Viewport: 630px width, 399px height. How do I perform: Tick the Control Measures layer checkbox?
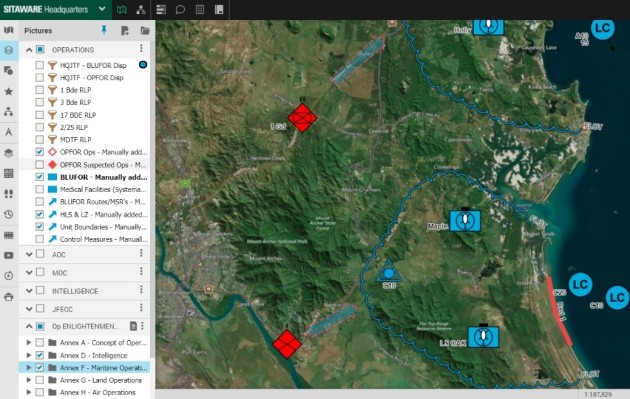point(39,239)
